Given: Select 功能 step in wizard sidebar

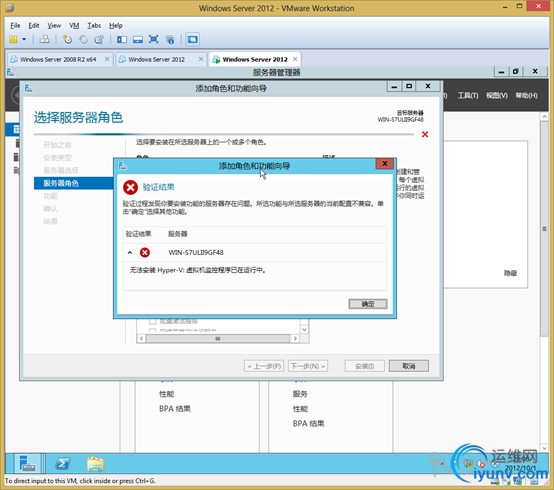Looking at the screenshot, I should (x=50, y=196).
